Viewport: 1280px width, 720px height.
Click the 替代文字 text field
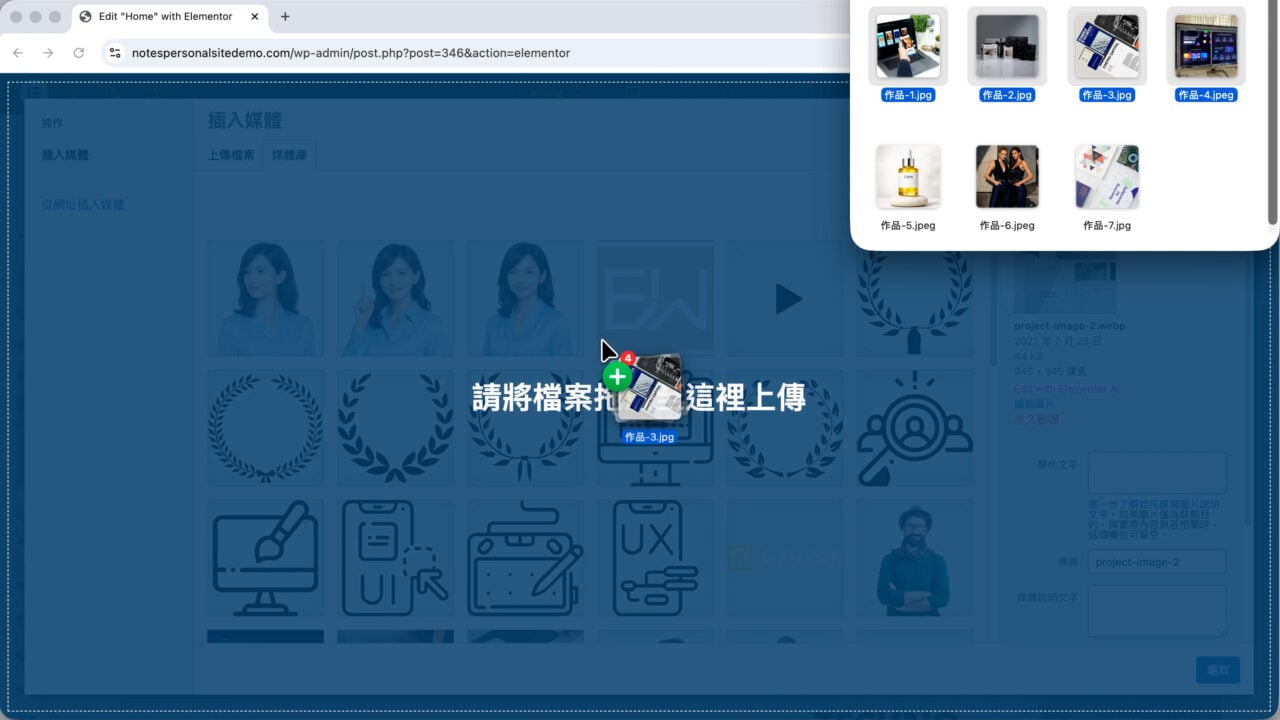pyautogui.click(x=1157, y=472)
